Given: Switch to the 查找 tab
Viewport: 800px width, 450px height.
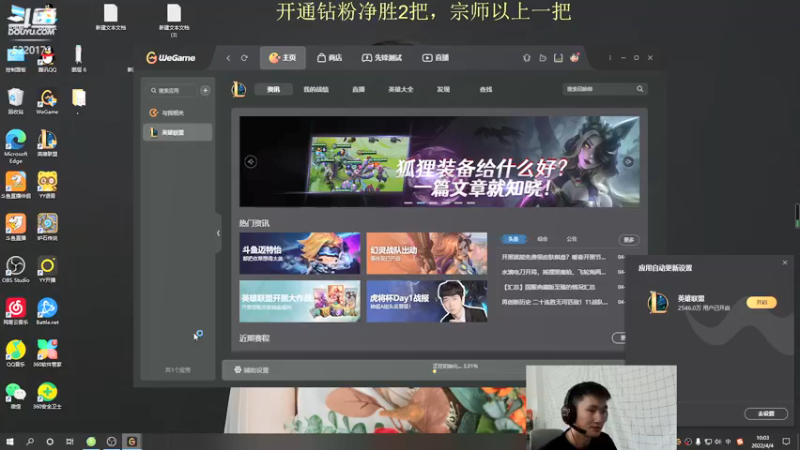Looking at the screenshot, I should [x=486, y=89].
